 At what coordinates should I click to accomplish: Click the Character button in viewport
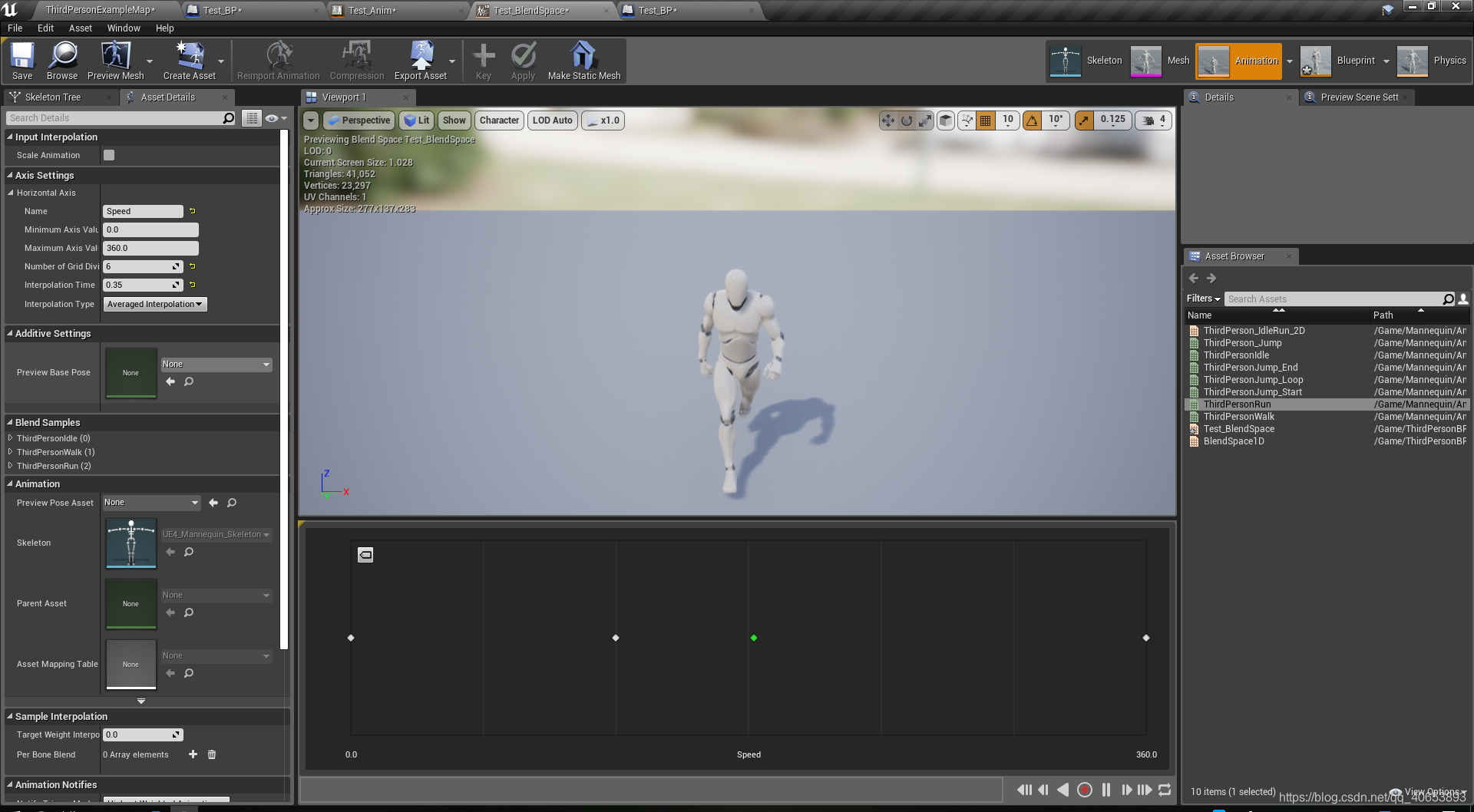click(499, 120)
